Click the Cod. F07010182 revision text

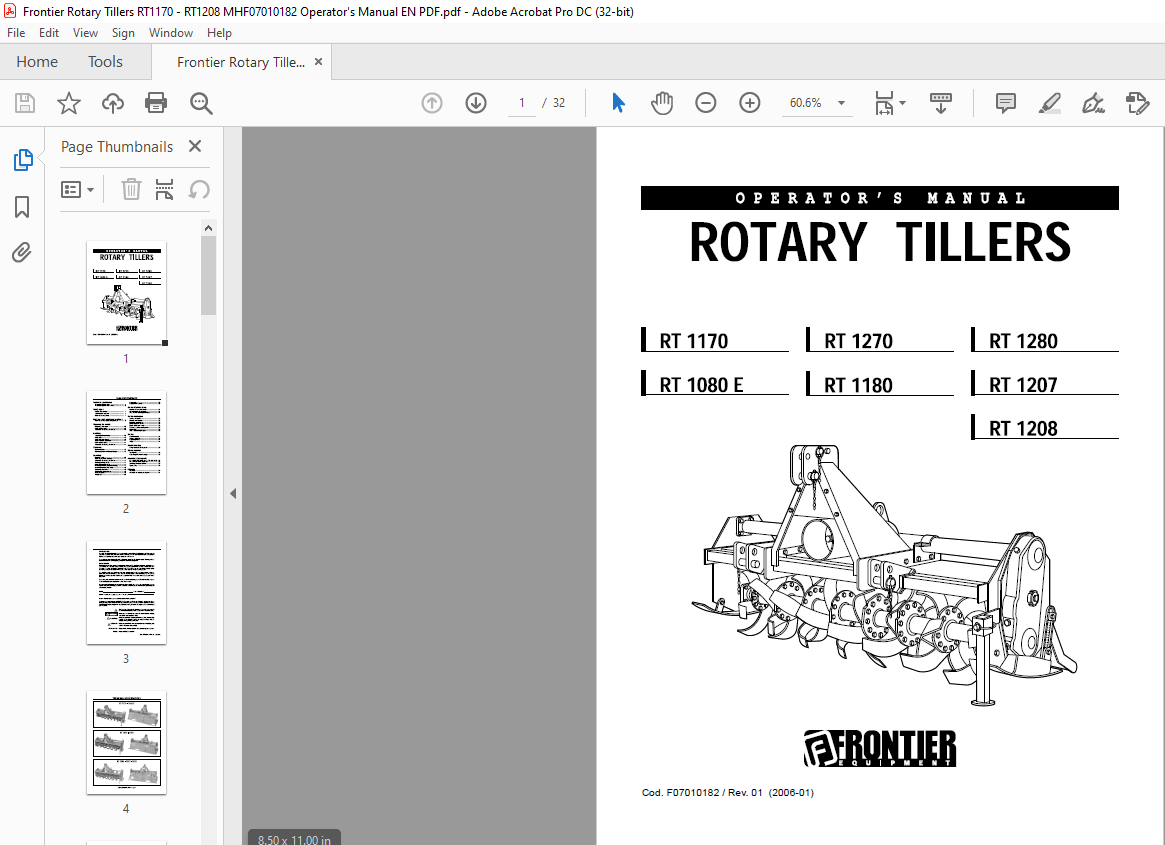pyautogui.click(x=727, y=792)
